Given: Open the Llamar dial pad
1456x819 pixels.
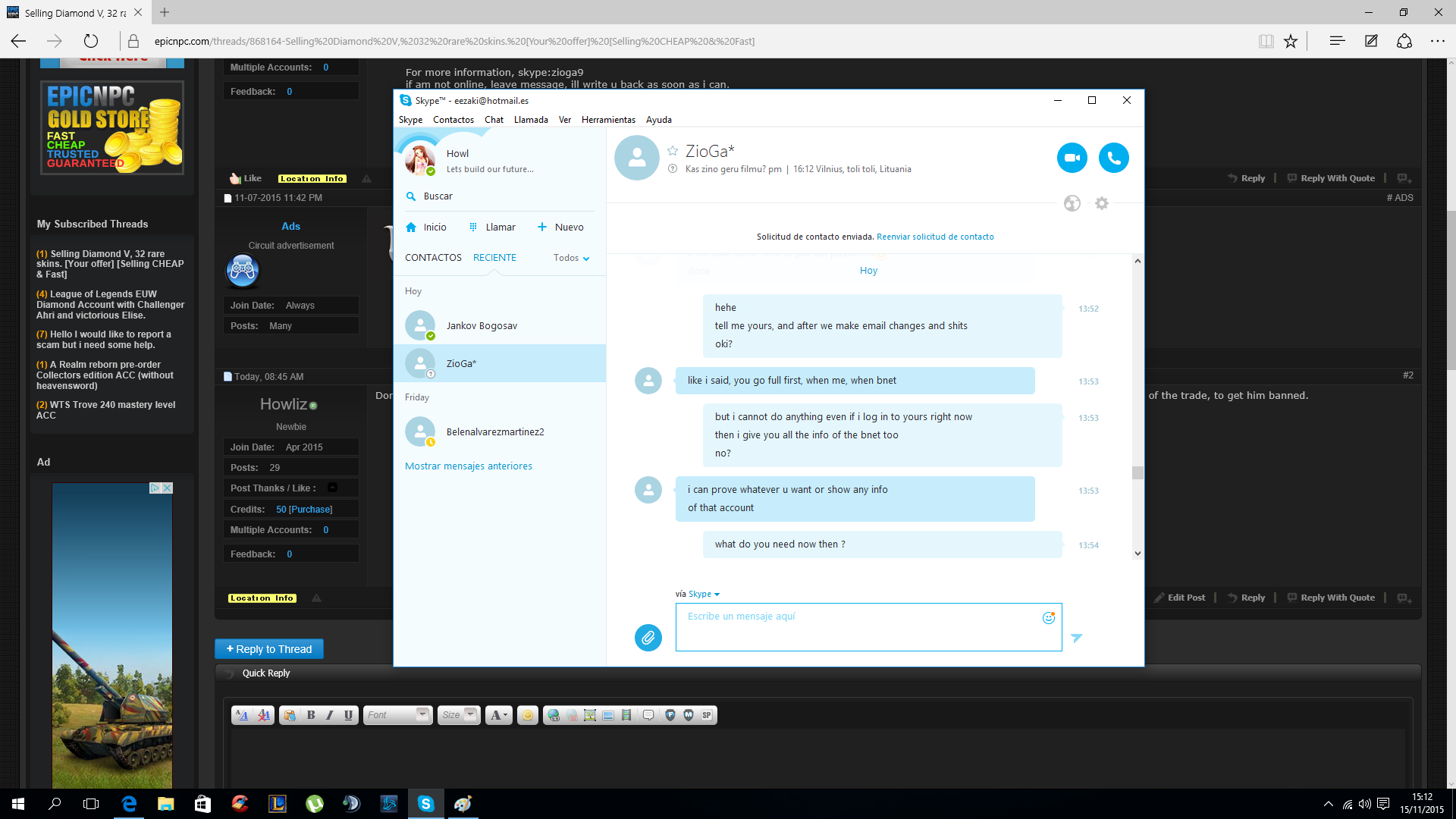Looking at the screenshot, I should pos(492,227).
